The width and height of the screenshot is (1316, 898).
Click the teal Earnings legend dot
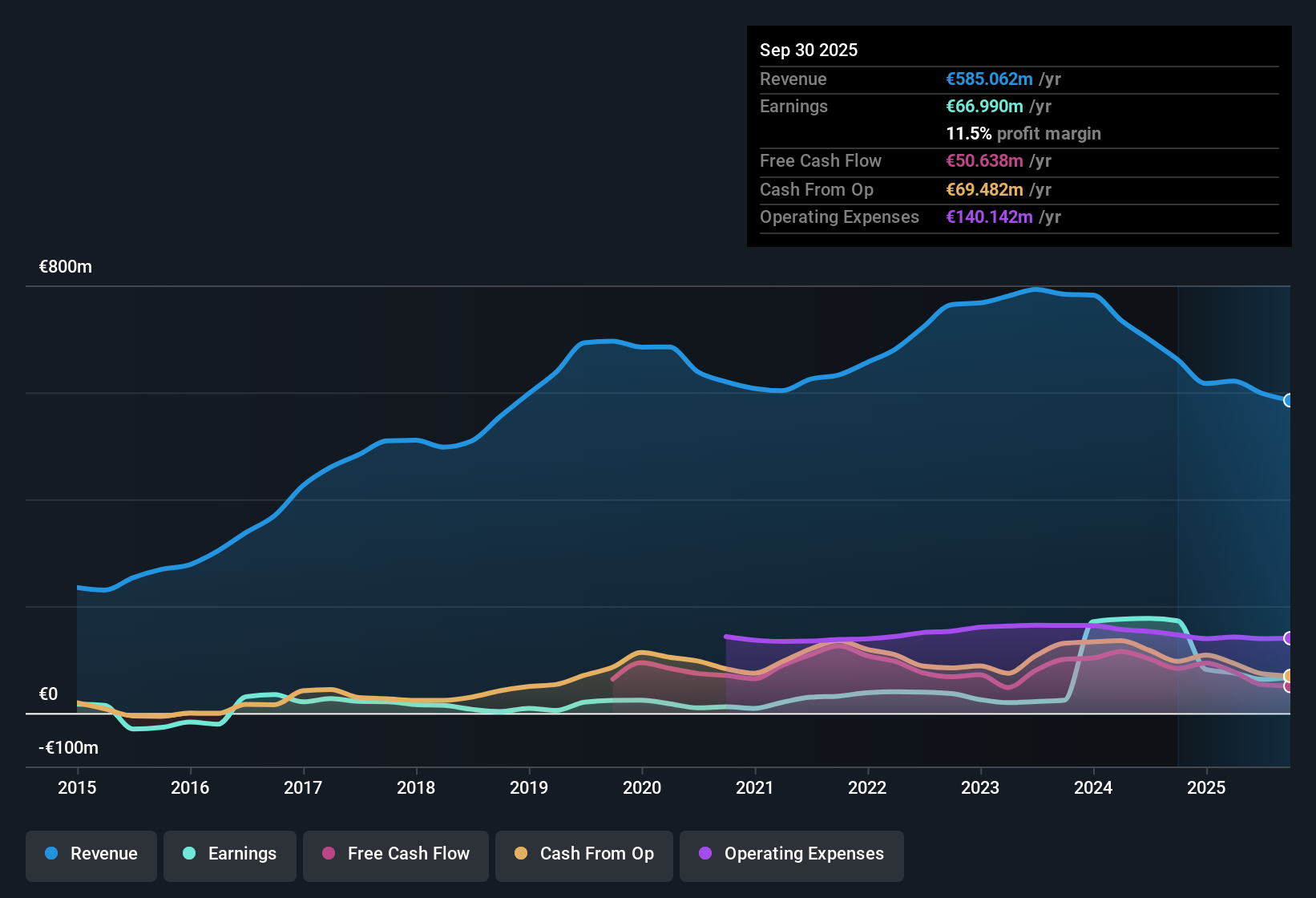pos(190,854)
